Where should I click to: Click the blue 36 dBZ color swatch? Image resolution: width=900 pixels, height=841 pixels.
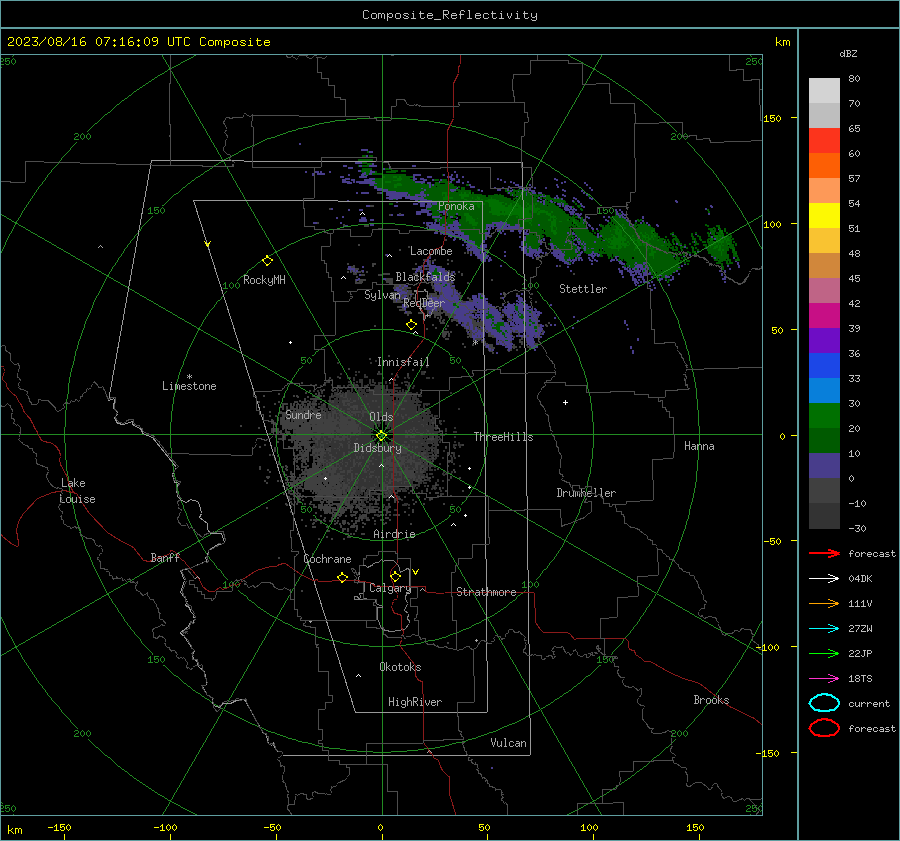(824, 366)
